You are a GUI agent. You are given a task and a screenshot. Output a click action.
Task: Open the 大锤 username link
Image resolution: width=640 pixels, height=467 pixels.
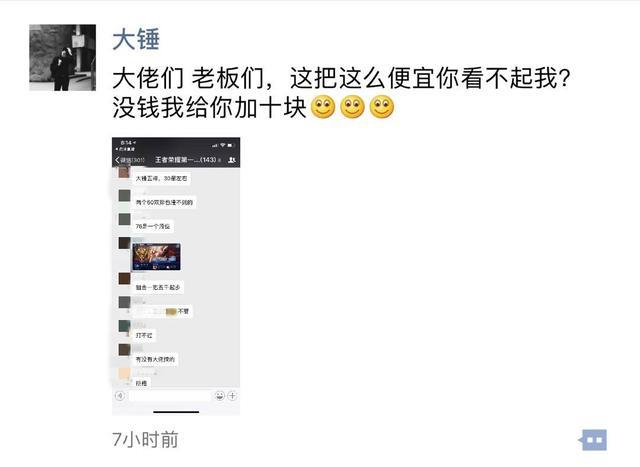pos(136,40)
